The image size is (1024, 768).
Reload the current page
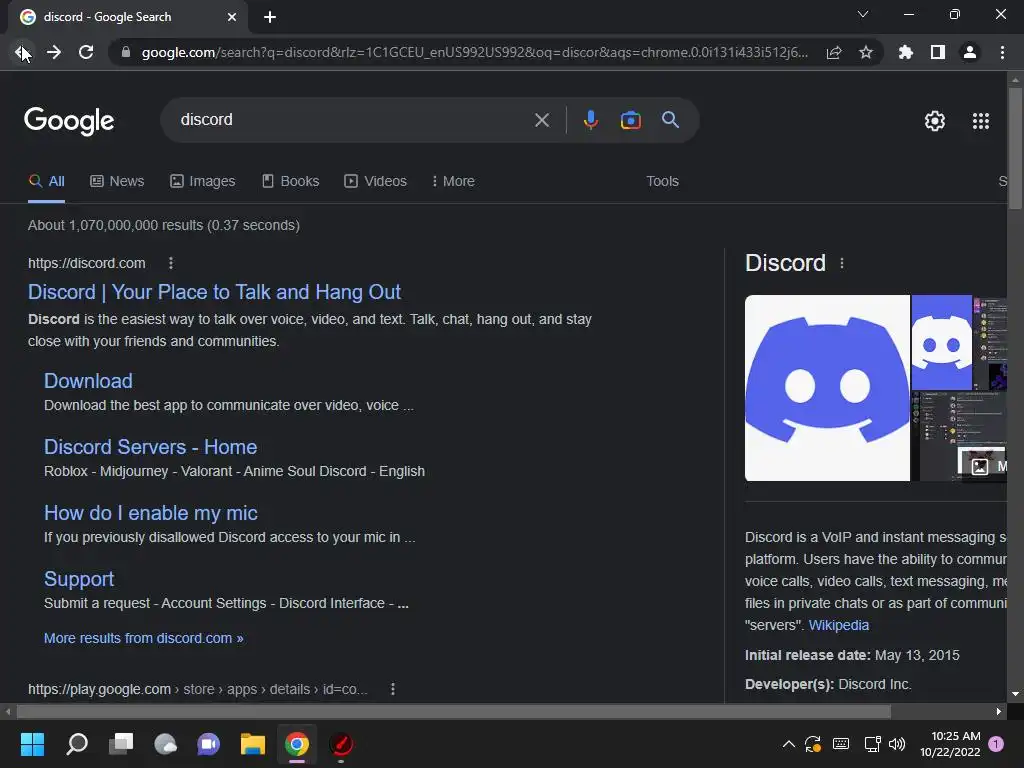click(x=86, y=52)
